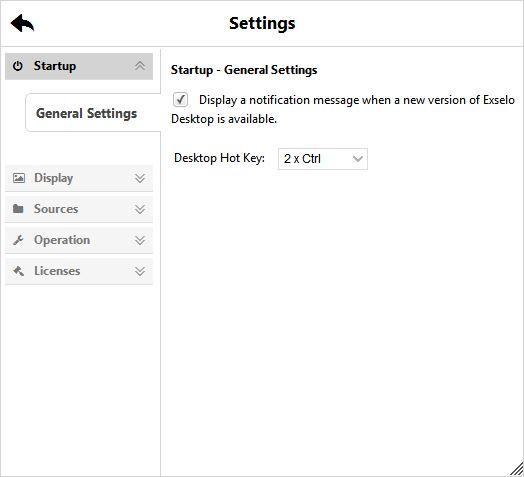The image size is (524, 477).
Task: Click the Display picture icon
Action: pos(19,178)
